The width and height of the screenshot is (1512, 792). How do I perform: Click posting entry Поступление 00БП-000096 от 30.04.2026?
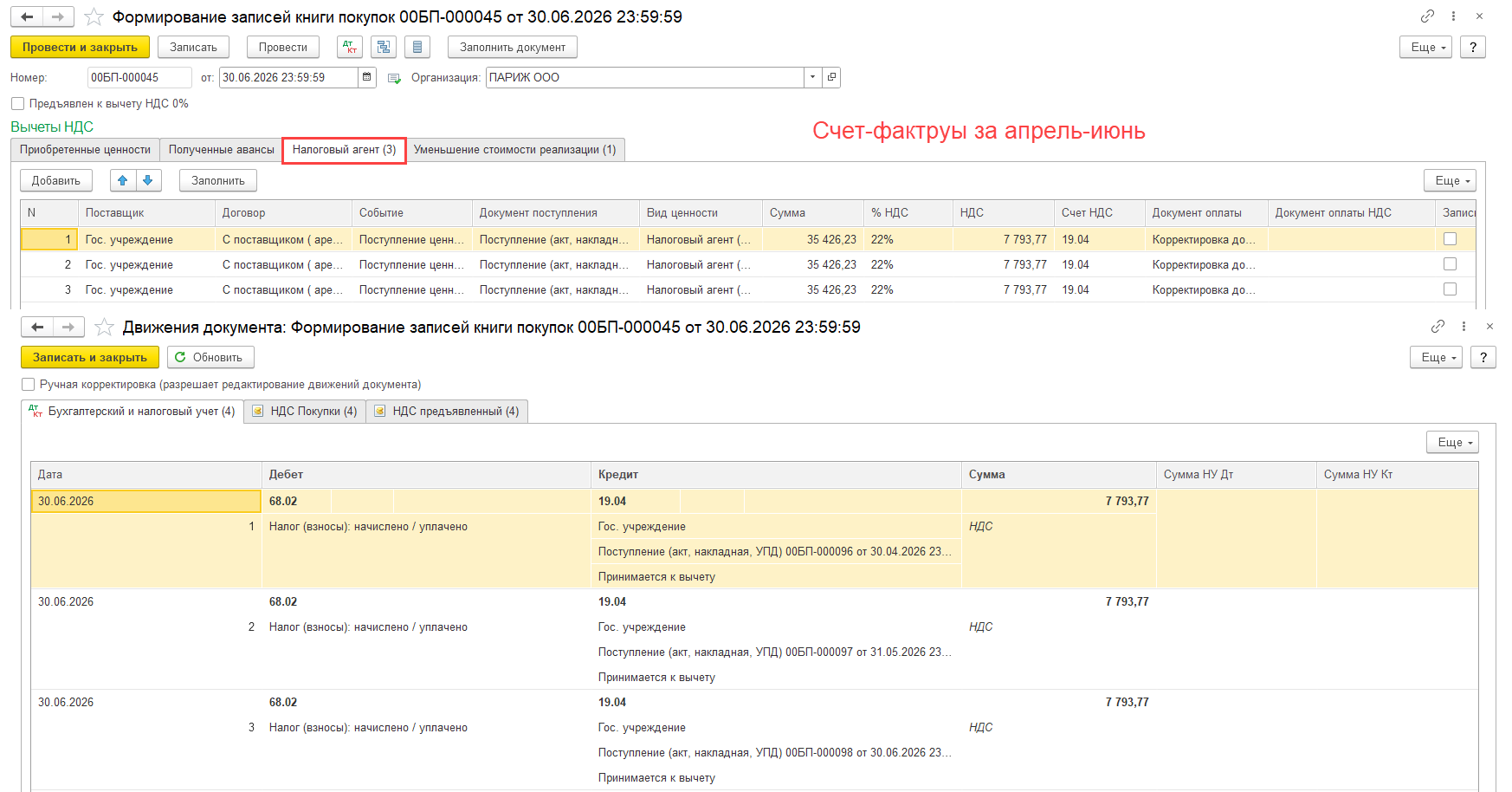[775, 552]
